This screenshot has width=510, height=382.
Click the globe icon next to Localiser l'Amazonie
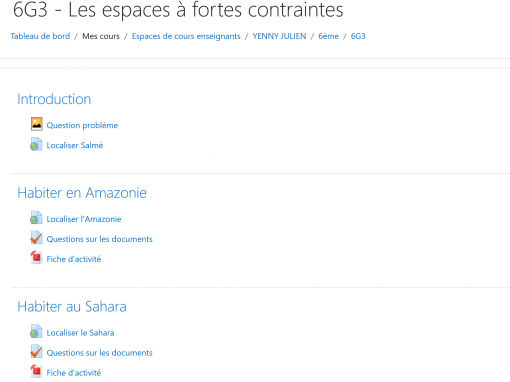coord(36,218)
